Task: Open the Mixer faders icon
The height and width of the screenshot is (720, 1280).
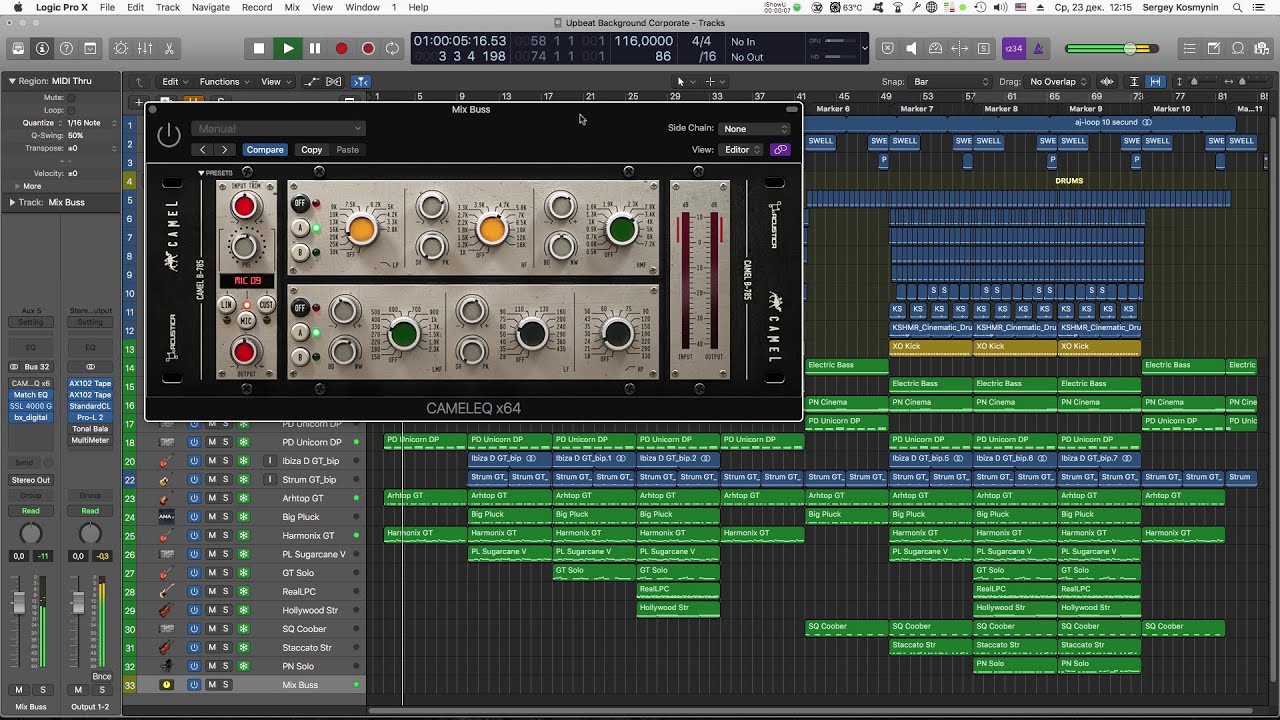Action: (145, 48)
